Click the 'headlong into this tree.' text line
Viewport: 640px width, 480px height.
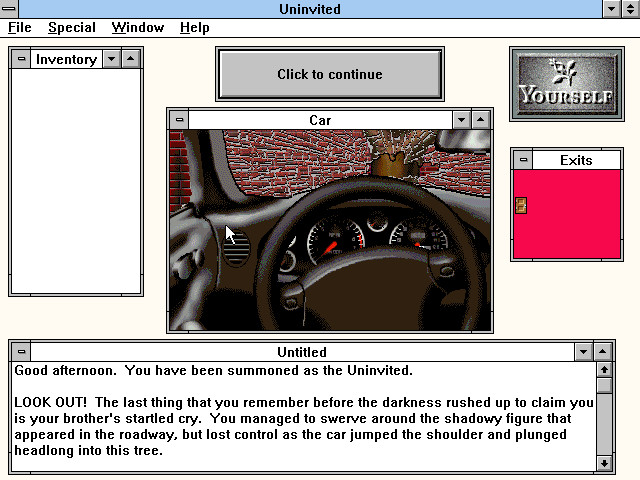tap(89, 451)
